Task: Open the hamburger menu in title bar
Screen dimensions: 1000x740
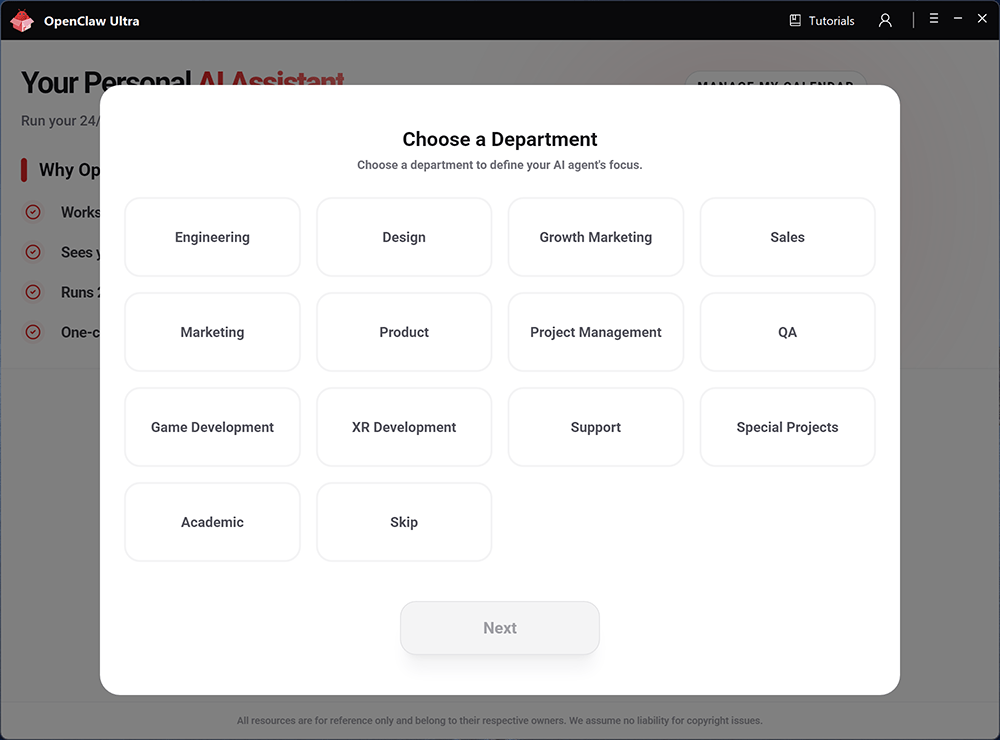Action: [x=934, y=18]
